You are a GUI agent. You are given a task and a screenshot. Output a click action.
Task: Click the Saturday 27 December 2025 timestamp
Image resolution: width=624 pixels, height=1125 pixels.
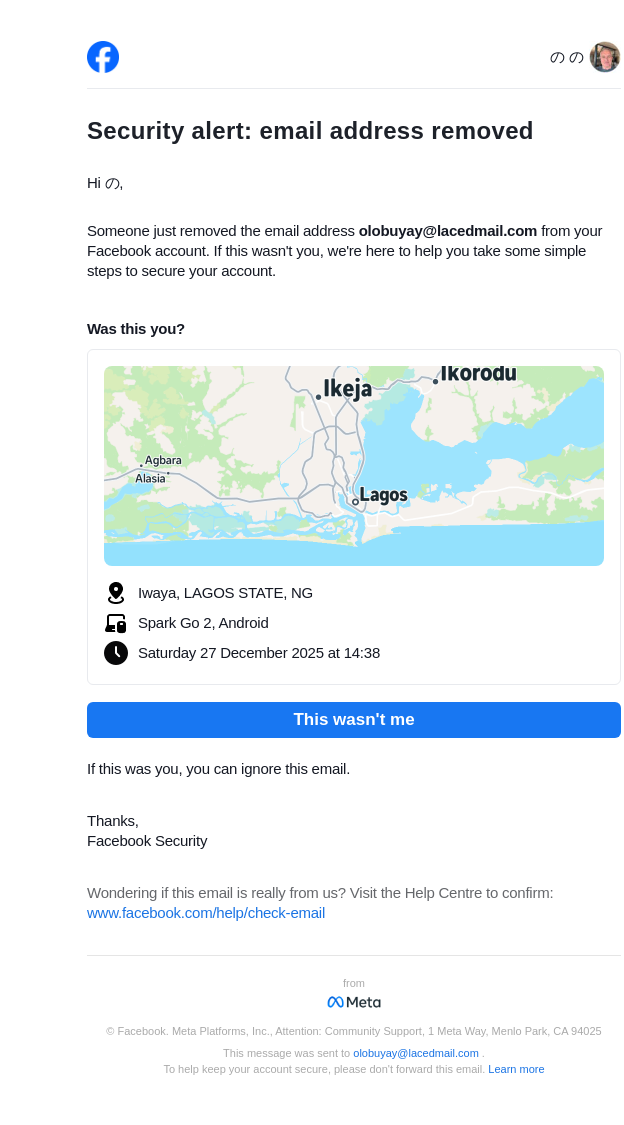pyautogui.click(x=259, y=653)
